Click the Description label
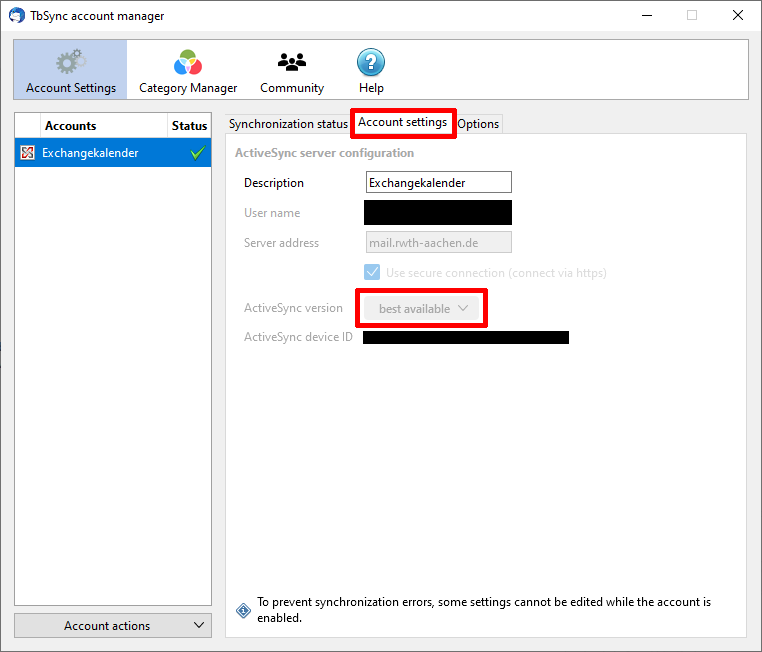762x652 pixels. coord(274,183)
